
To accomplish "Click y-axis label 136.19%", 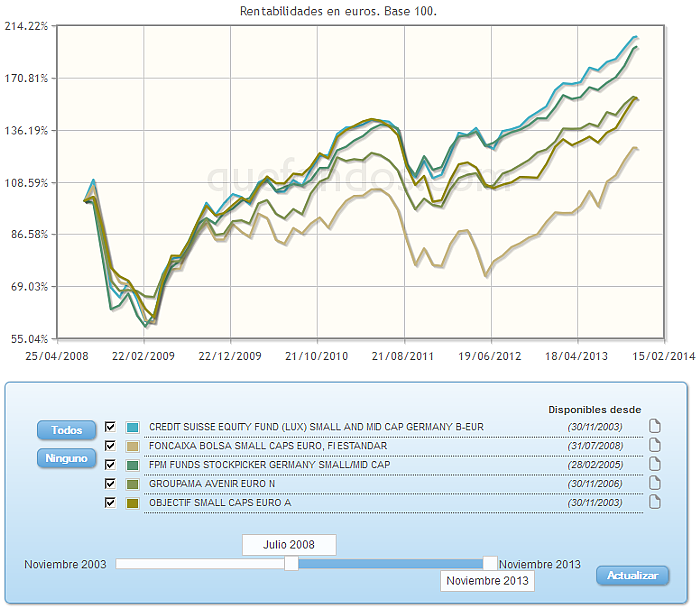I will pos(26,130).
